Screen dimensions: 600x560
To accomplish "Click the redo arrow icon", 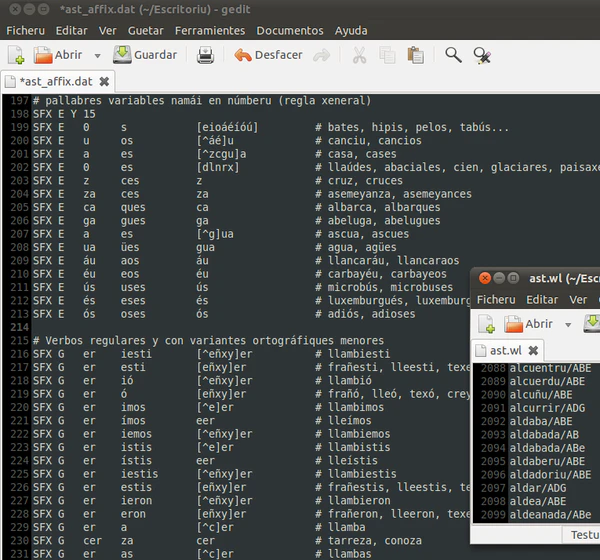I will [322, 55].
